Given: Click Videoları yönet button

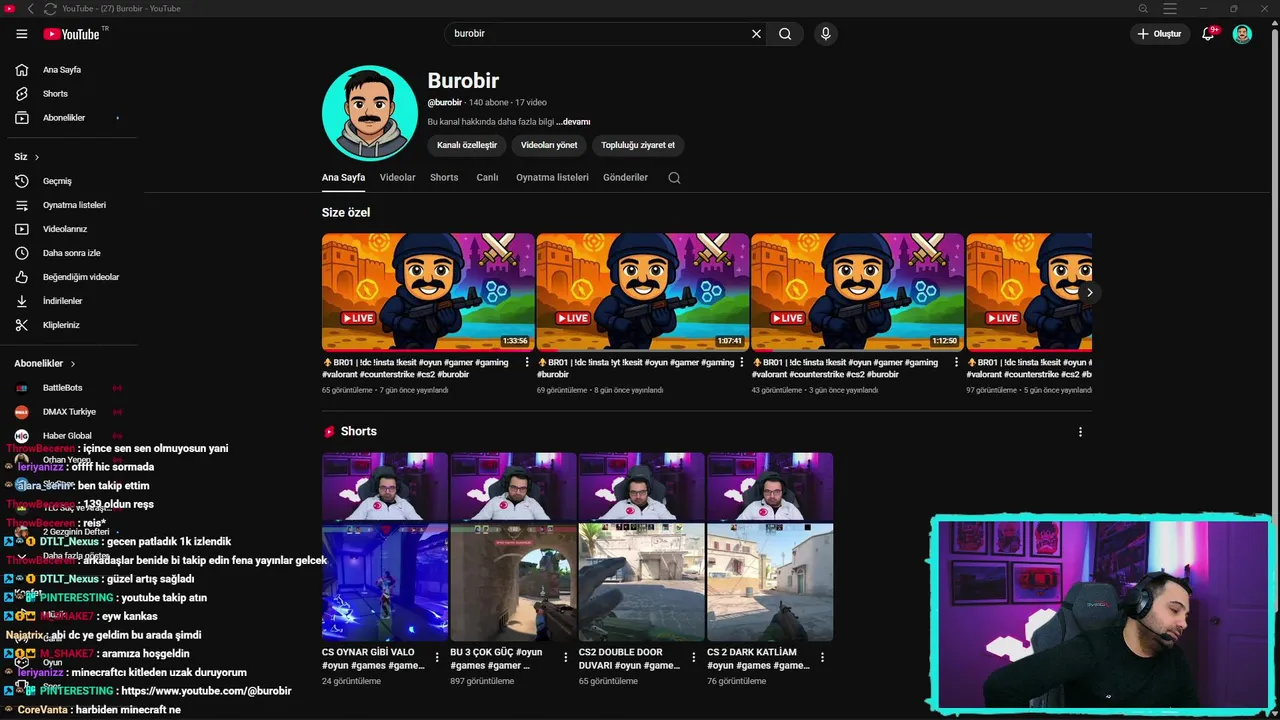Looking at the screenshot, I should [549, 145].
